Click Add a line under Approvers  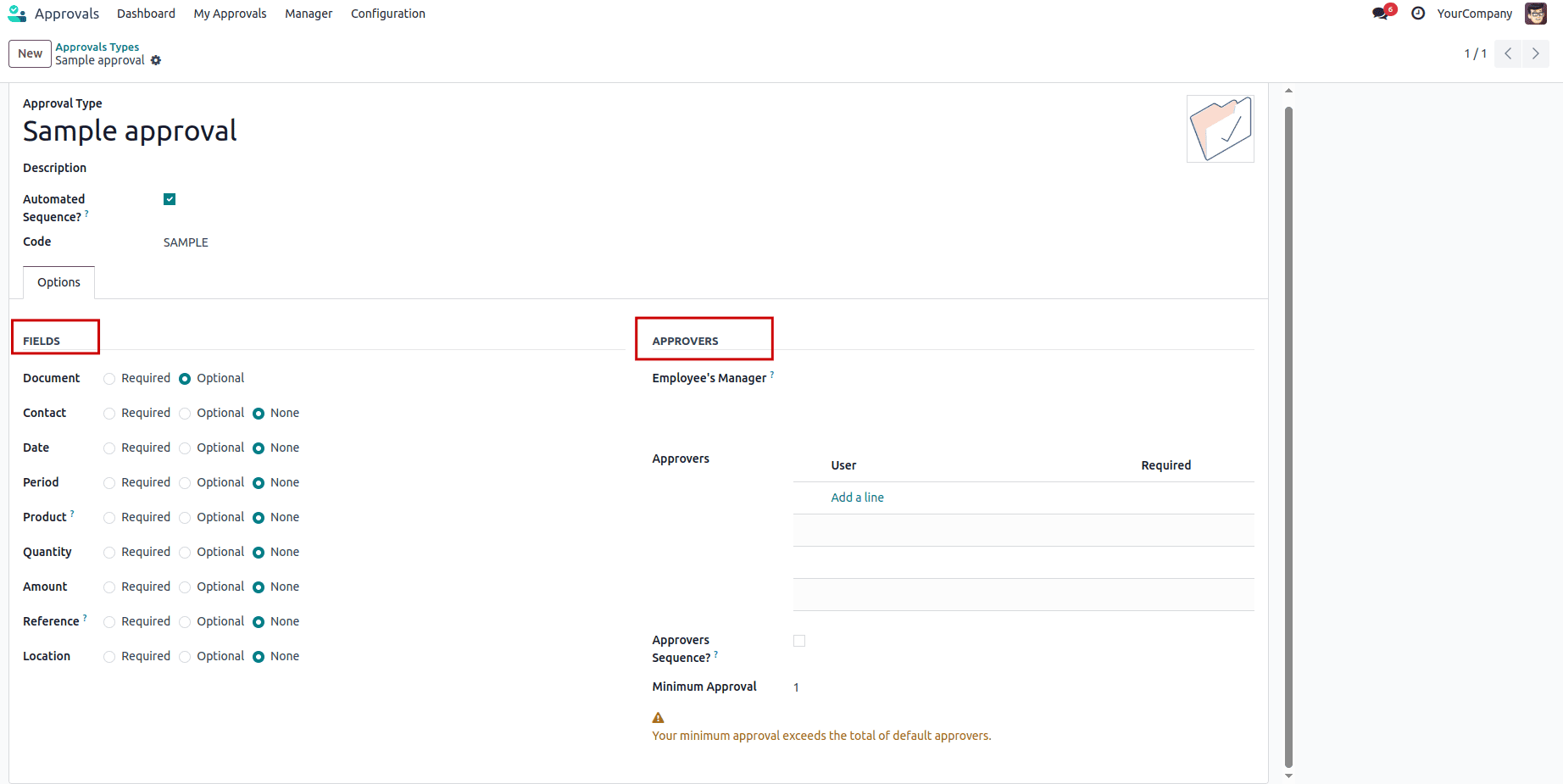(x=857, y=497)
